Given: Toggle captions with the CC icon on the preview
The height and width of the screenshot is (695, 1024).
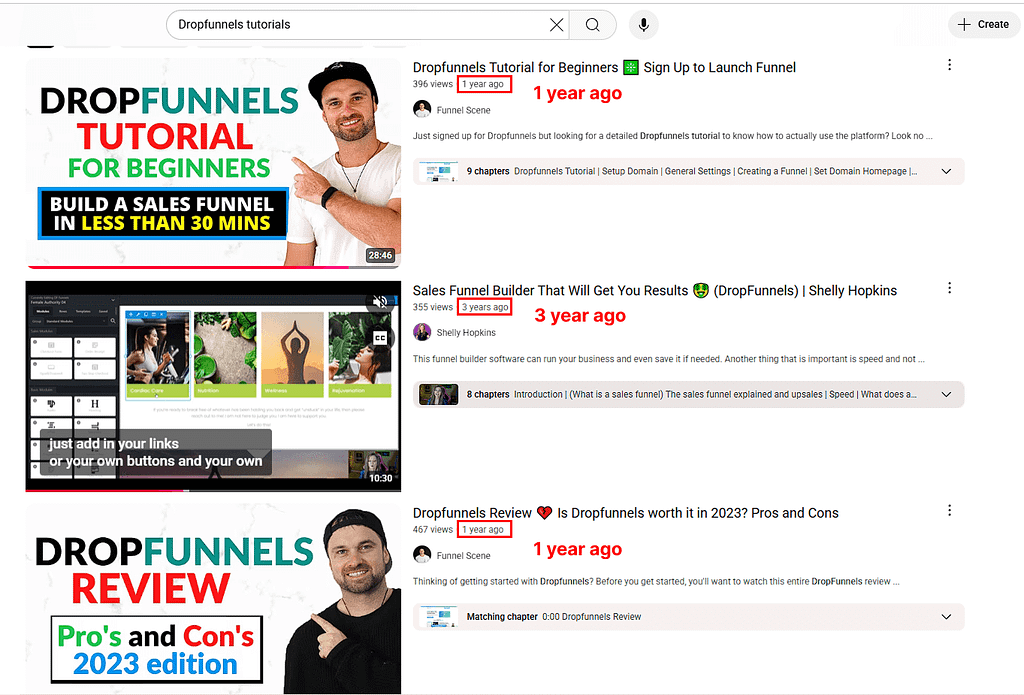Looking at the screenshot, I should pos(380,338).
